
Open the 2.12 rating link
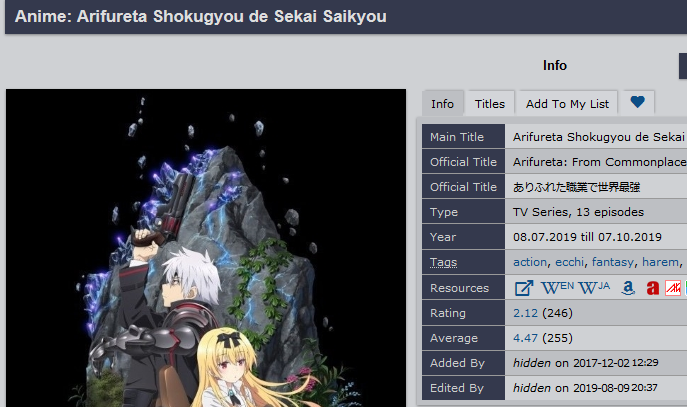[x=525, y=313]
